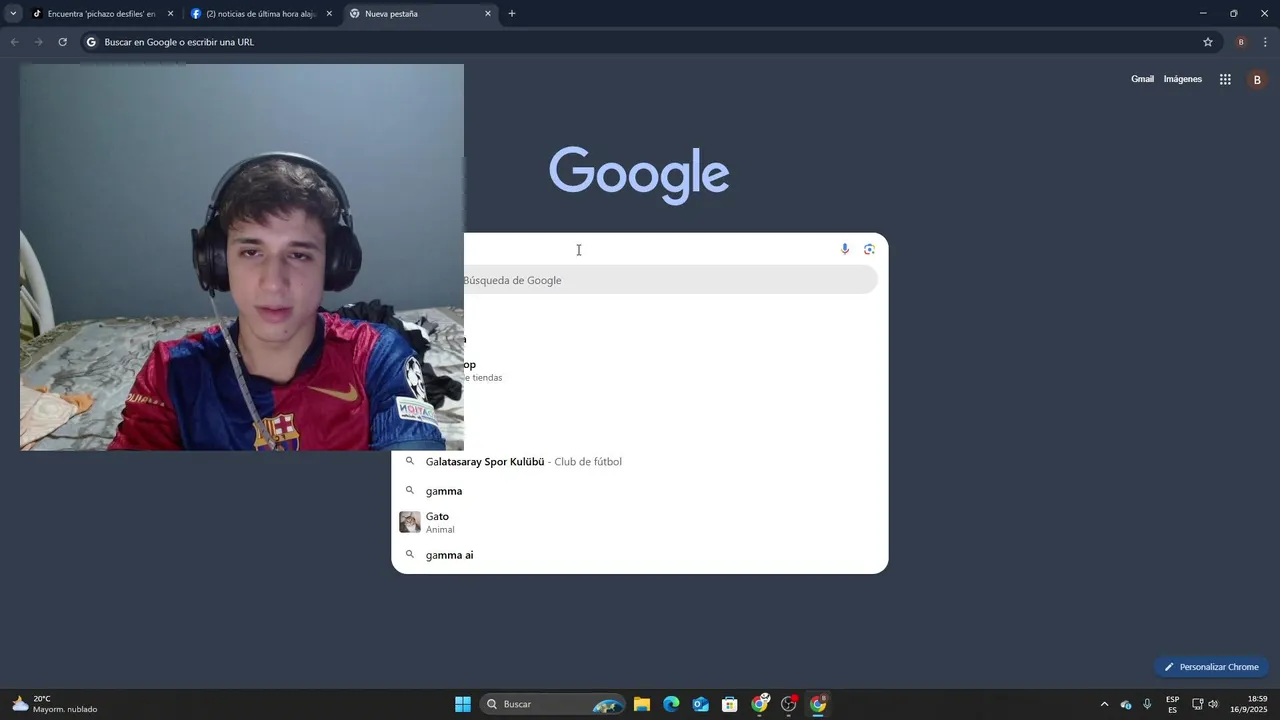This screenshot has width=1280, height=720.
Task: Open Outlook from the taskbar
Action: pyautogui.click(x=701, y=704)
